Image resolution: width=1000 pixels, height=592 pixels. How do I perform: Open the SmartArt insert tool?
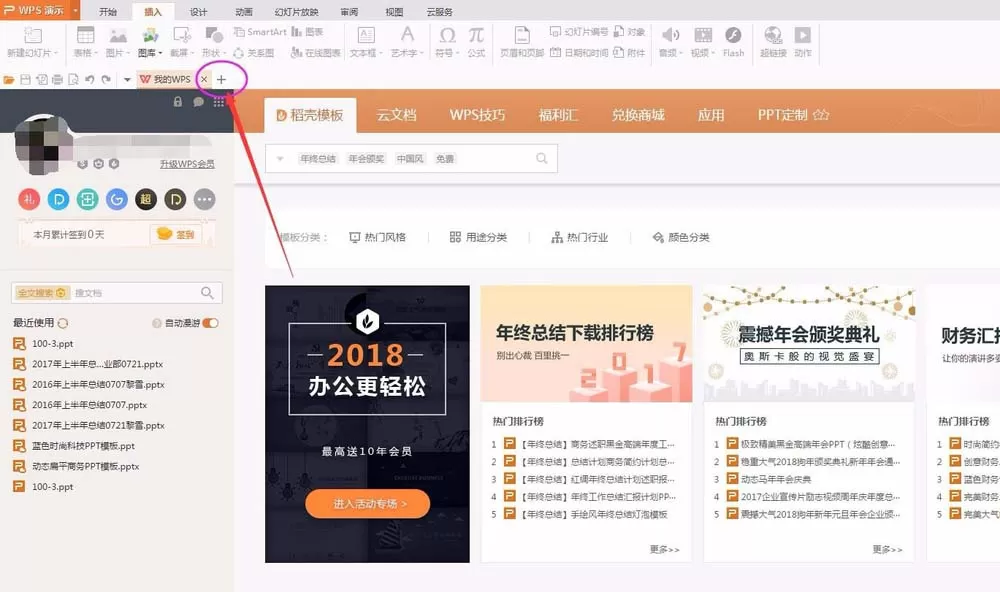[260, 32]
